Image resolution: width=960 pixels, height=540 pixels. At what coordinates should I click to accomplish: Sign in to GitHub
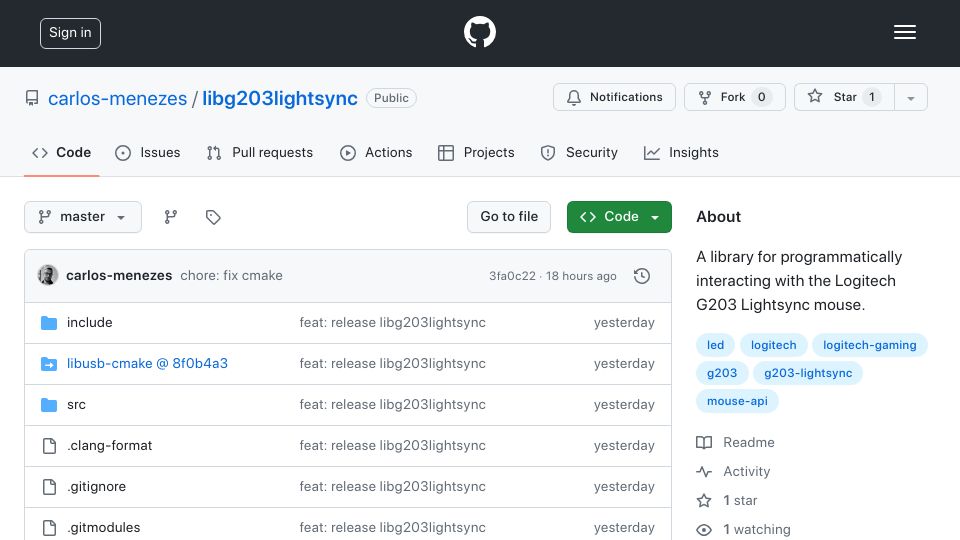[x=70, y=33]
